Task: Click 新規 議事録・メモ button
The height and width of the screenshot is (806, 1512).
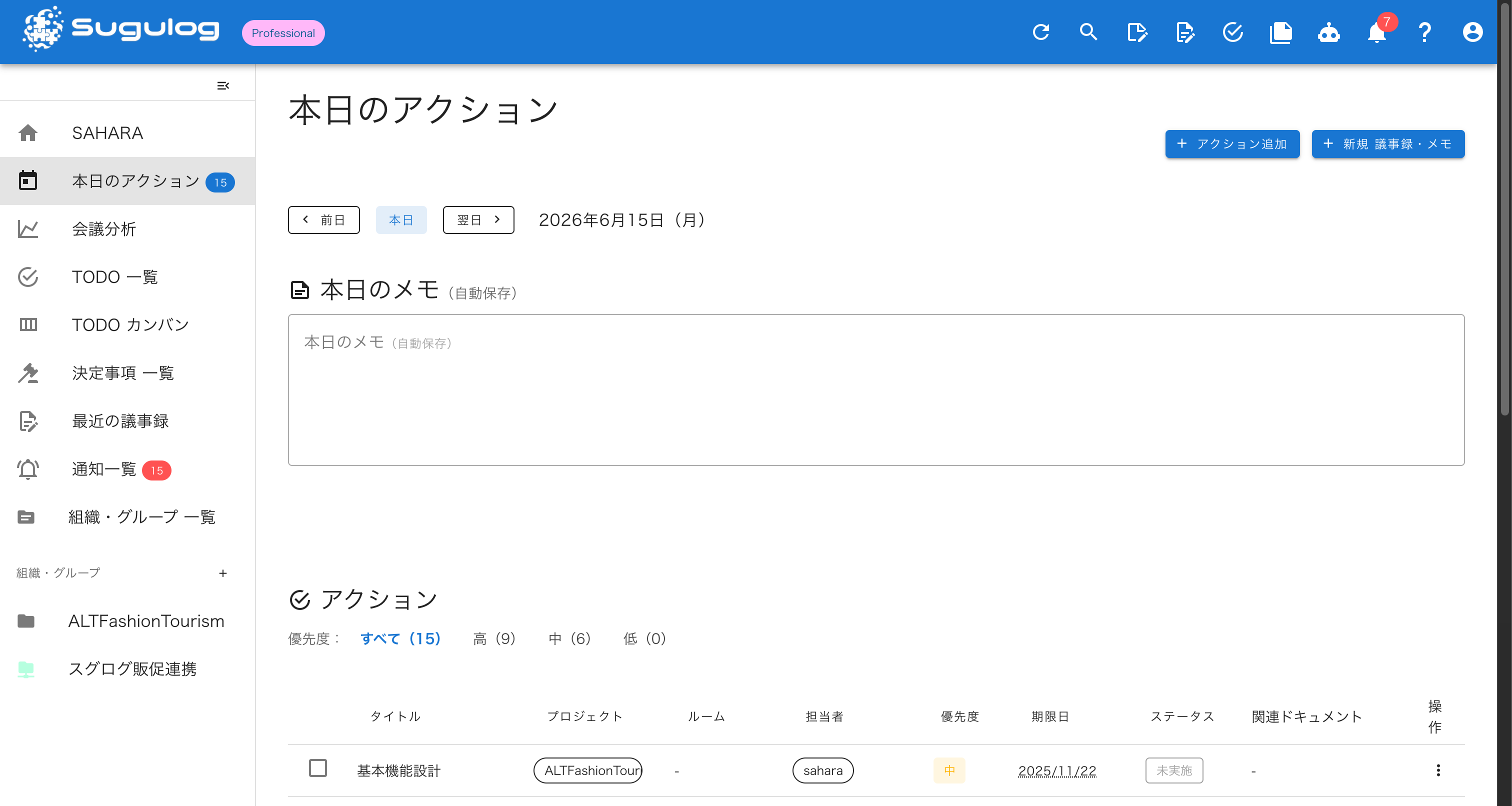Action: (1387, 144)
